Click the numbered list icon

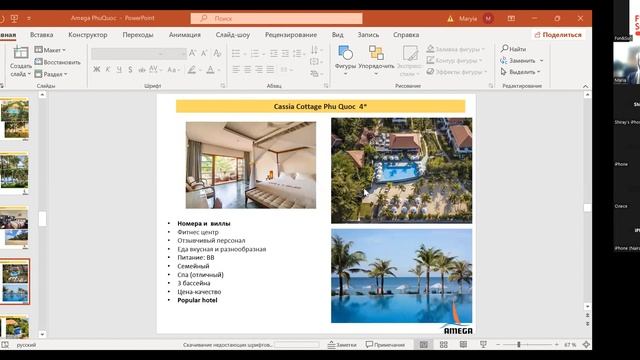point(255,53)
